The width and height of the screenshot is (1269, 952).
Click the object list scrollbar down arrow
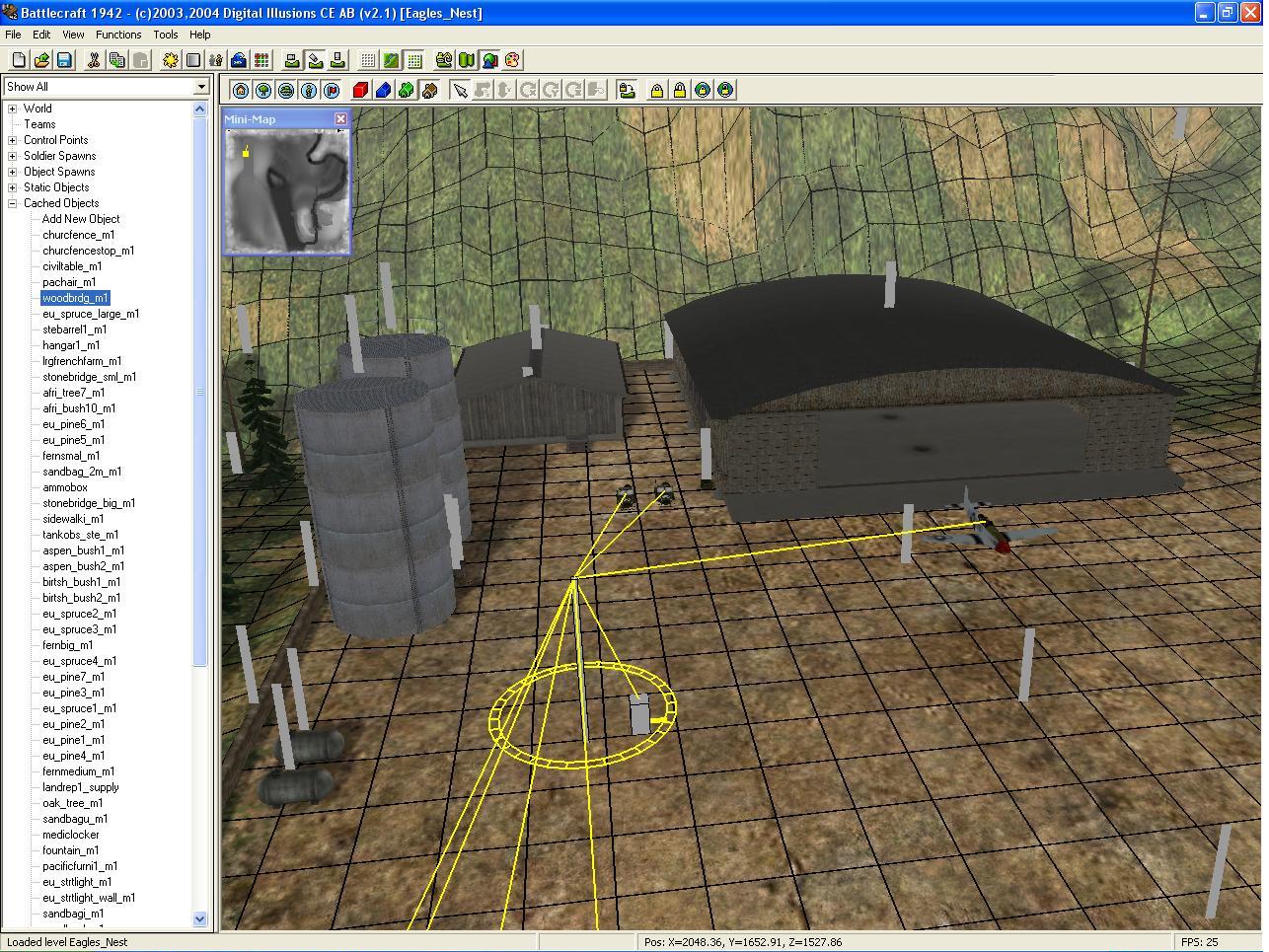[201, 918]
